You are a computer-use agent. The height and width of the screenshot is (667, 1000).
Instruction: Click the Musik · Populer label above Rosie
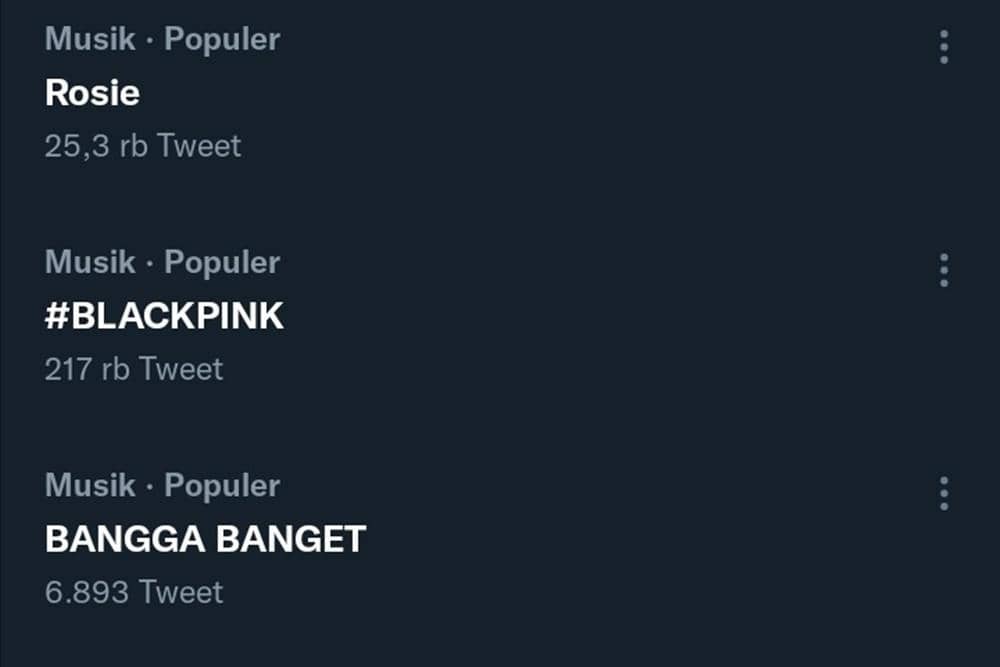point(161,39)
